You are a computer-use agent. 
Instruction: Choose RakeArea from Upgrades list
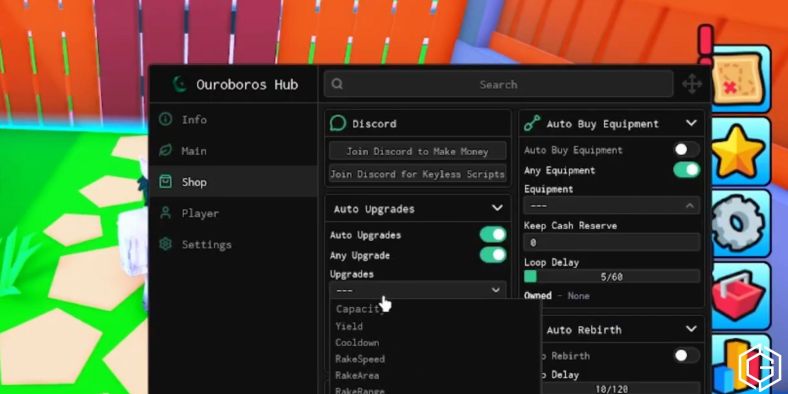pyautogui.click(x=435, y=375)
